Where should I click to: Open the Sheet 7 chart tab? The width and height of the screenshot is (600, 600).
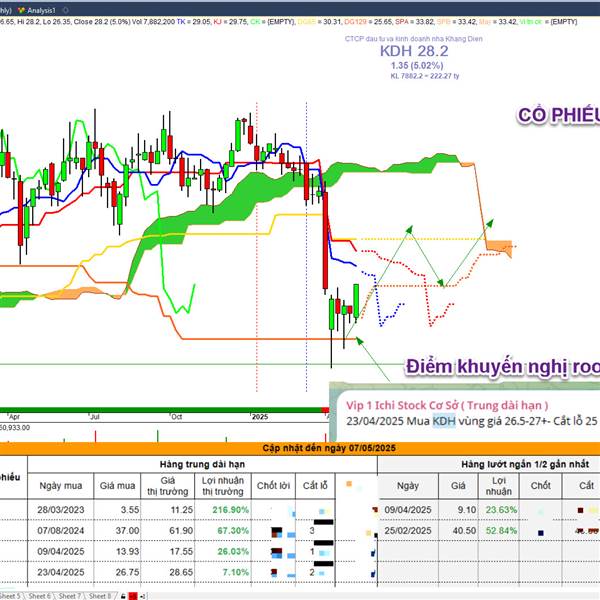(x=69, y=596)
